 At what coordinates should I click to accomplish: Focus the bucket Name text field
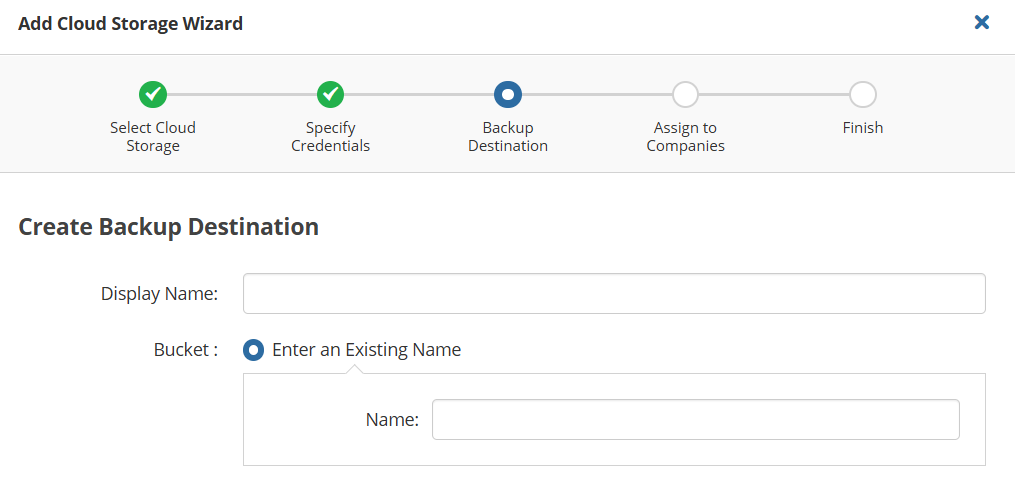coord(696,419)
